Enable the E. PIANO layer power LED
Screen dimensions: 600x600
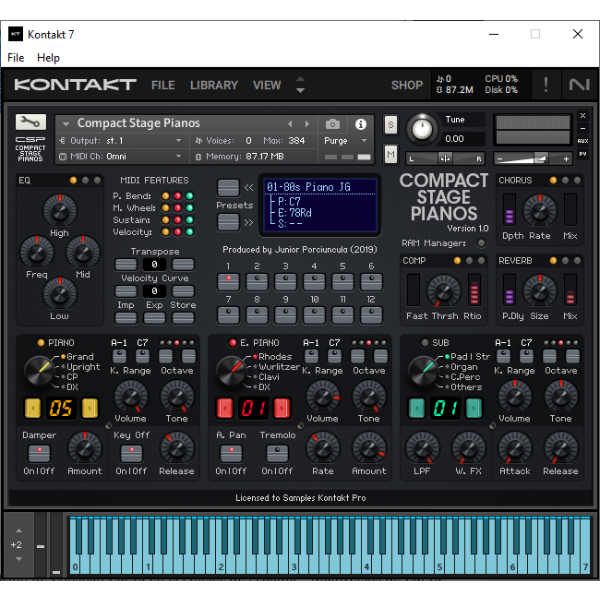coord(233,342)
